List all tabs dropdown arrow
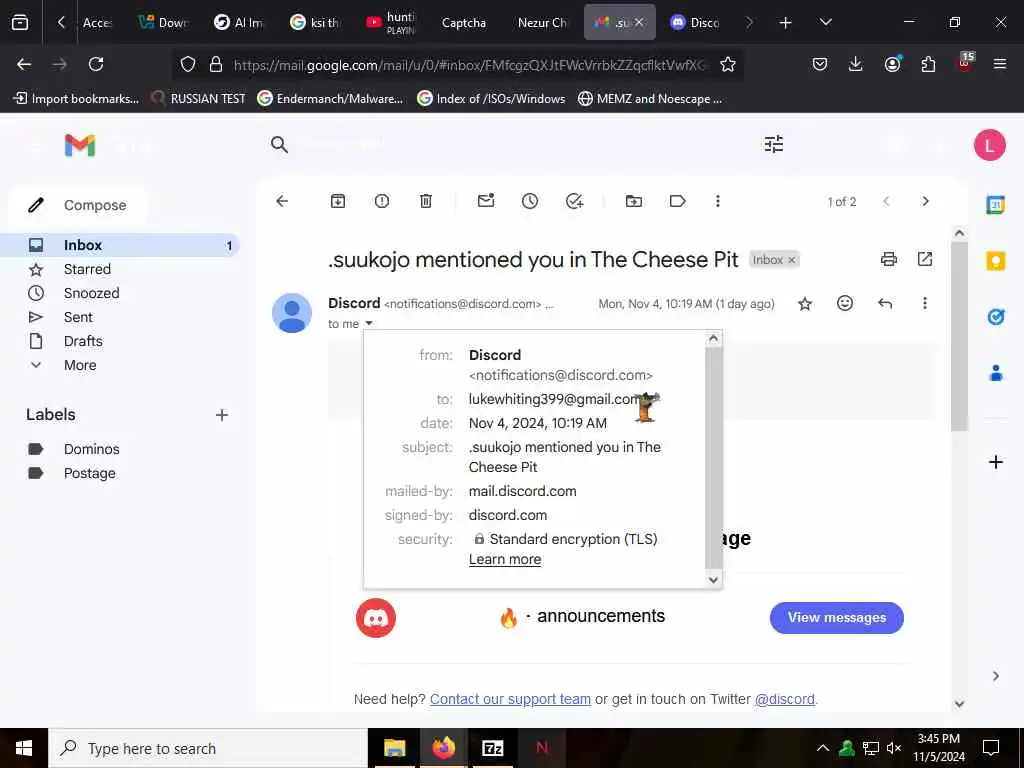 pyautogui.click(x=825, y=22)
